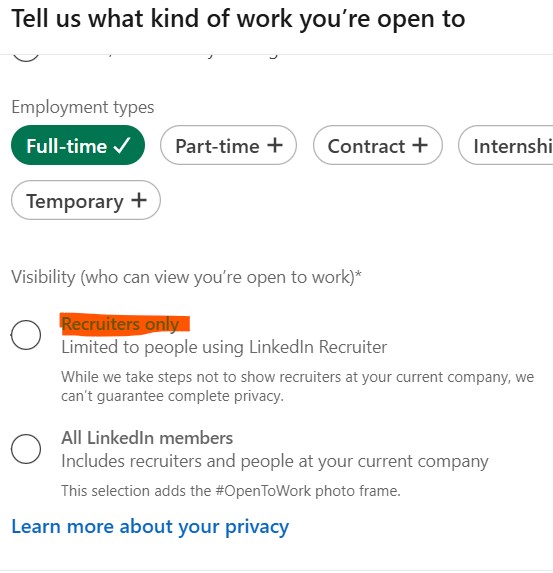Select the Internship employment chip
The image size is (553, 573).
(x=506, y=145)
